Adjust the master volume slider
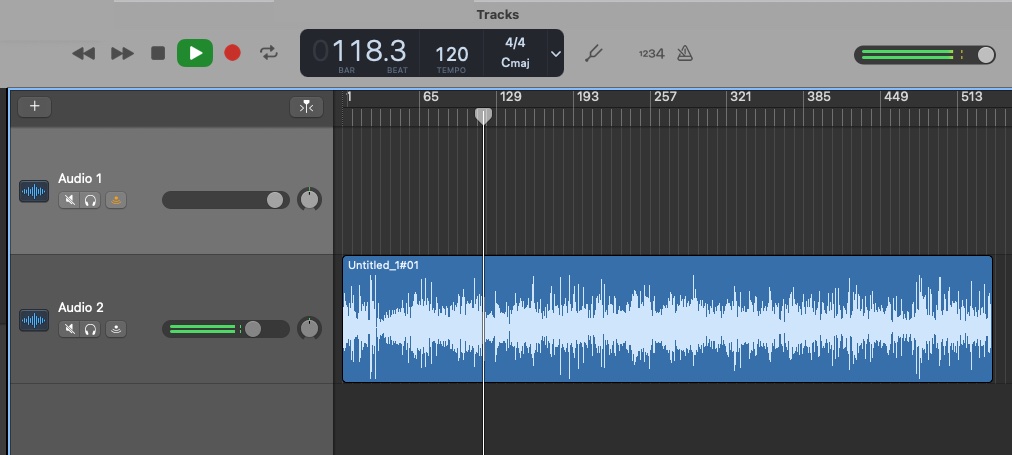 (924, 55)
